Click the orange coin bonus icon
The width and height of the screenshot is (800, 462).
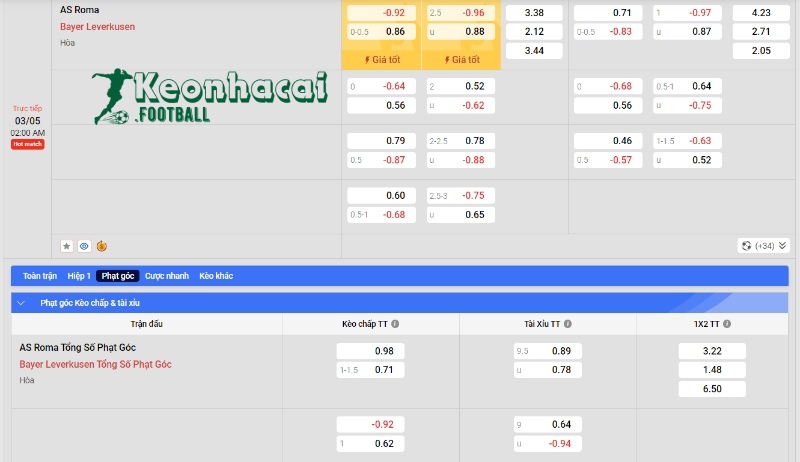(x=101, y=245)
